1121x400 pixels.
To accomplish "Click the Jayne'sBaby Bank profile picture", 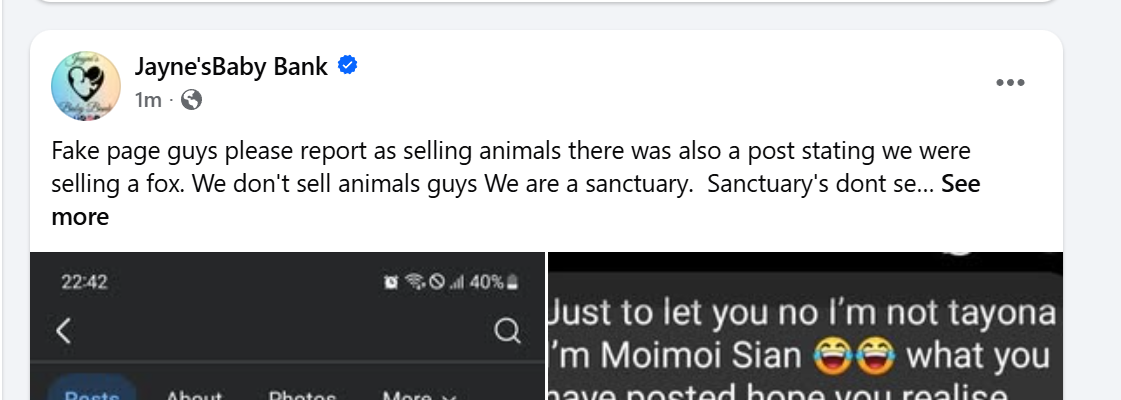I will [x=86, y=84].
